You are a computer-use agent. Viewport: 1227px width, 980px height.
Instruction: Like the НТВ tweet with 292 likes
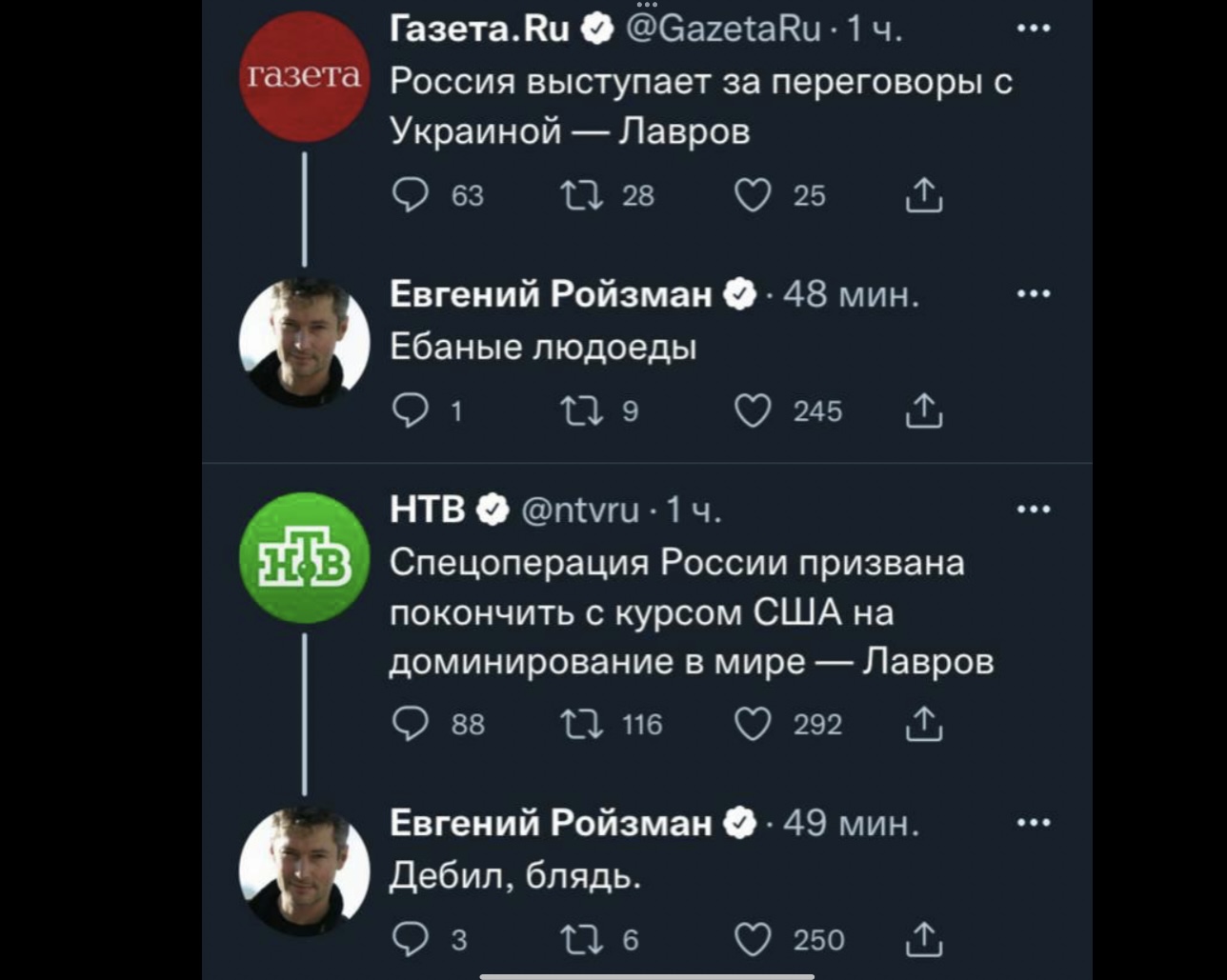coord(753,725)
